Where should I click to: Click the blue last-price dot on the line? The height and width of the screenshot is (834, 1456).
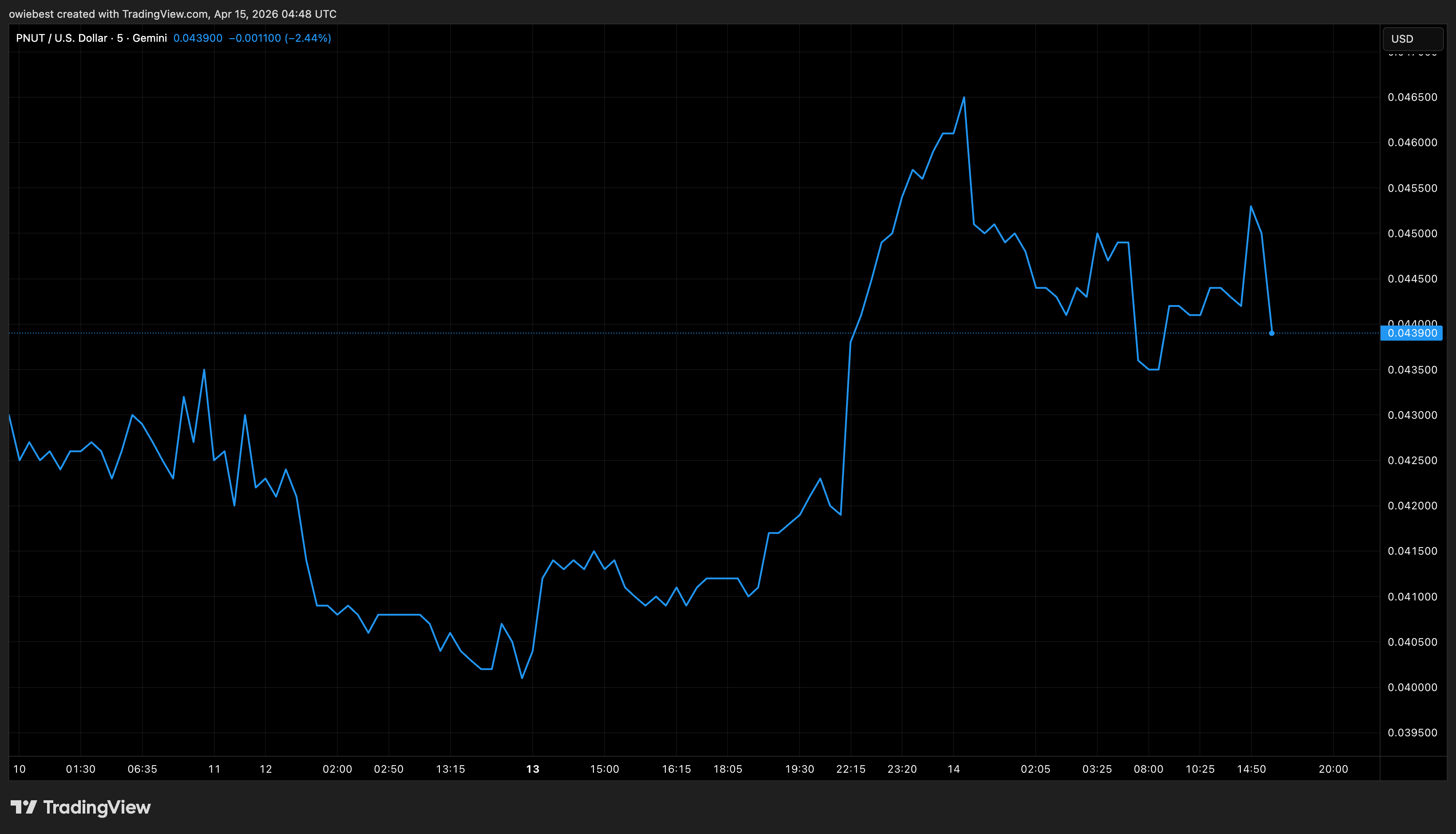pyautogui.click(x=1272, y=333)
